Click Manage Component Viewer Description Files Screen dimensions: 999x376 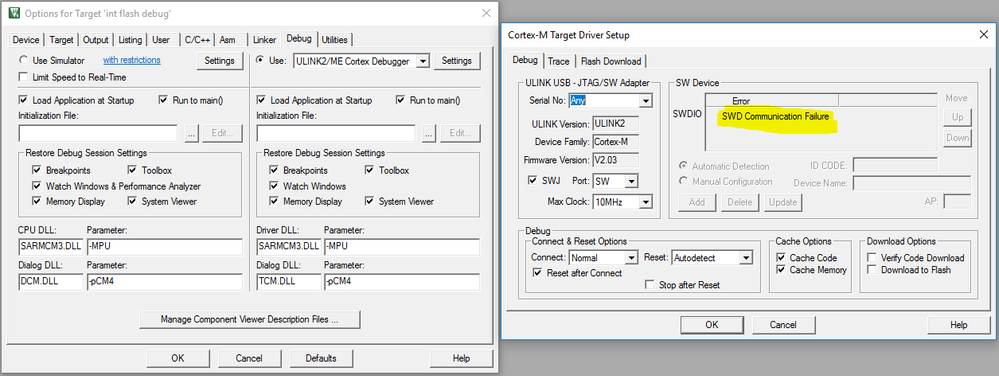(249, 319)
